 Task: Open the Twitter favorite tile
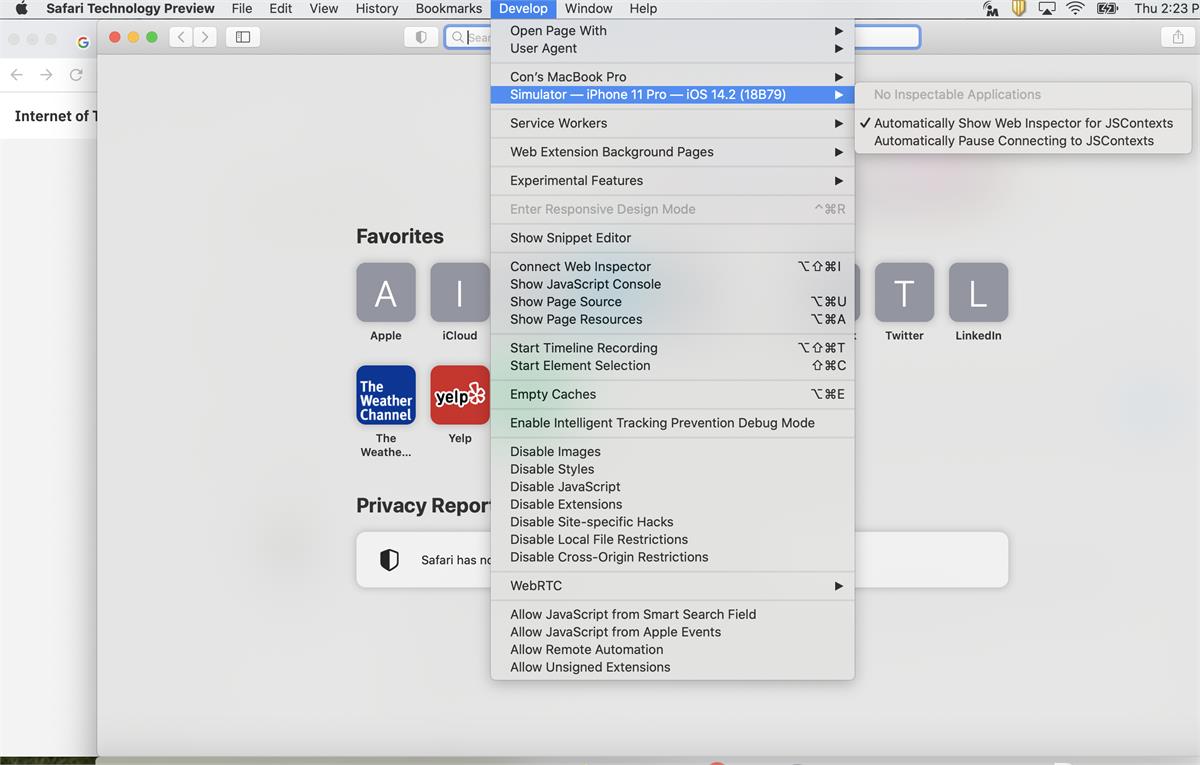click(904, 293)
